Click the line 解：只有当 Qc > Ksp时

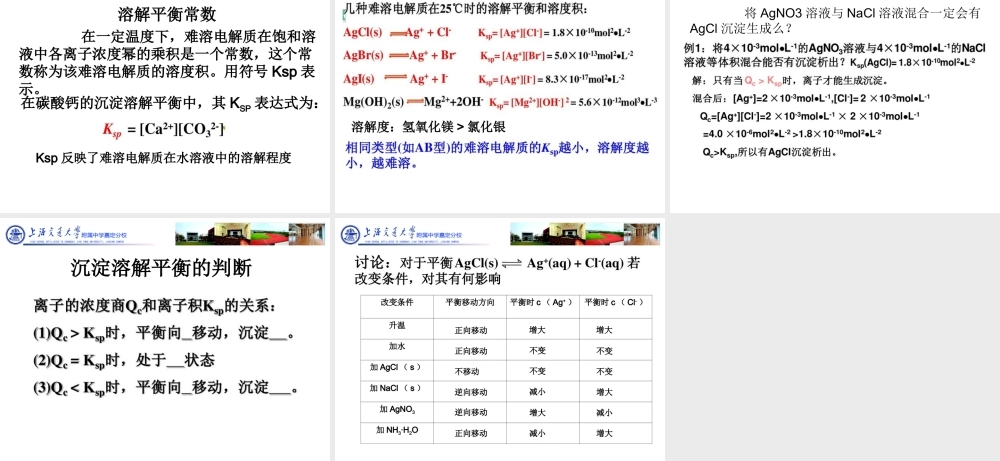[790, 81]
